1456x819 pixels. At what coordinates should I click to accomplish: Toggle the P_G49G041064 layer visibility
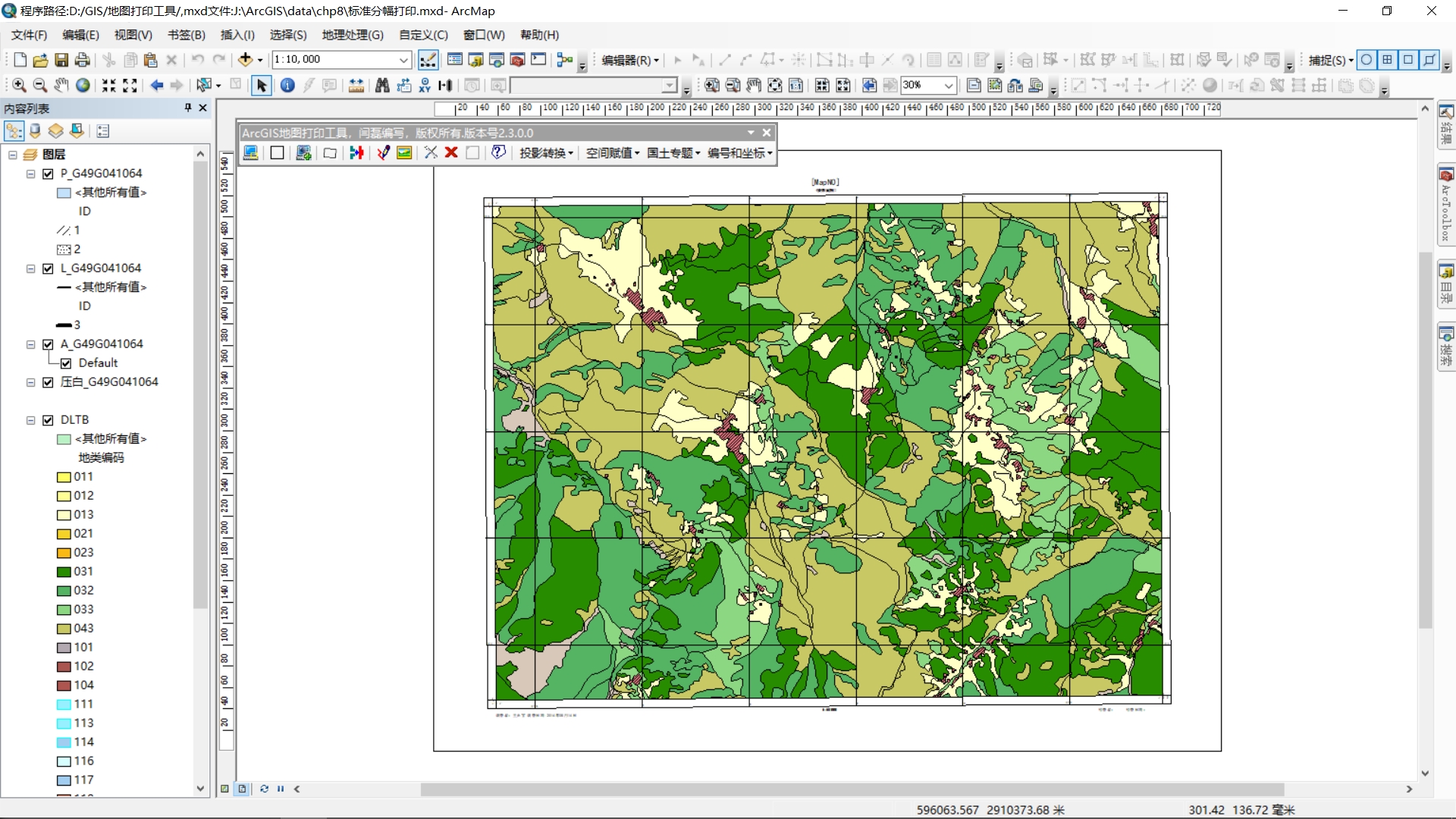tap(49, 174)
